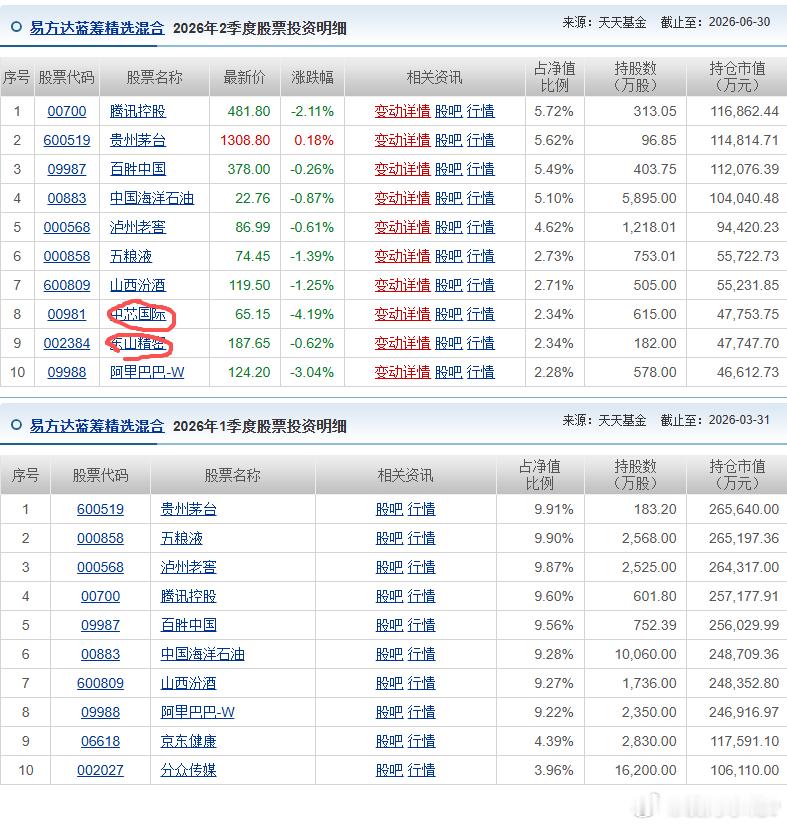Open 股吧 for 腾讯控股 in 2季度 table
This screenshot has width=787, height=826.
tap(449, 111)
